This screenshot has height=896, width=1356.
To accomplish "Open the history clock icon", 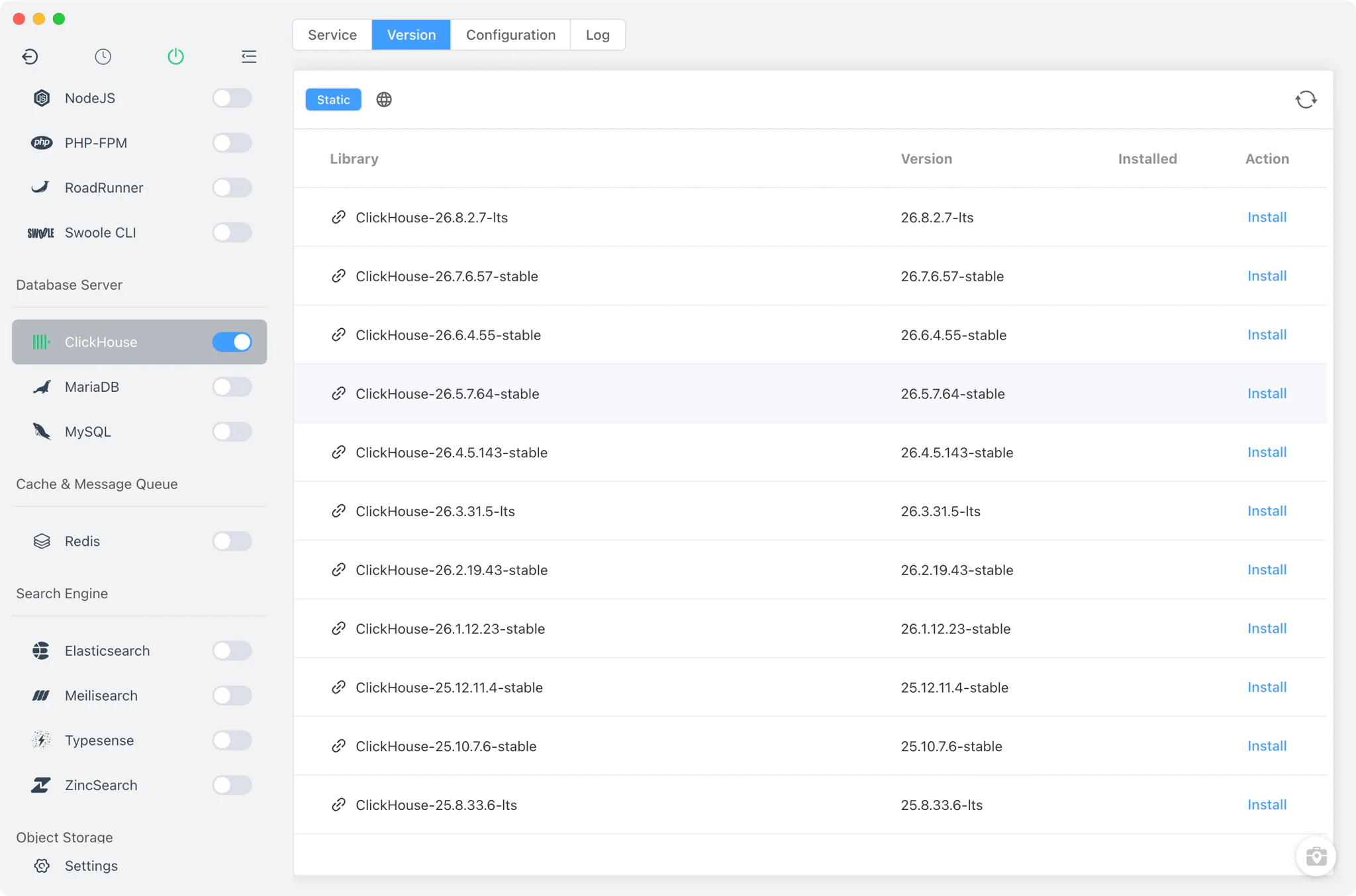I will (x=103, y=56).
